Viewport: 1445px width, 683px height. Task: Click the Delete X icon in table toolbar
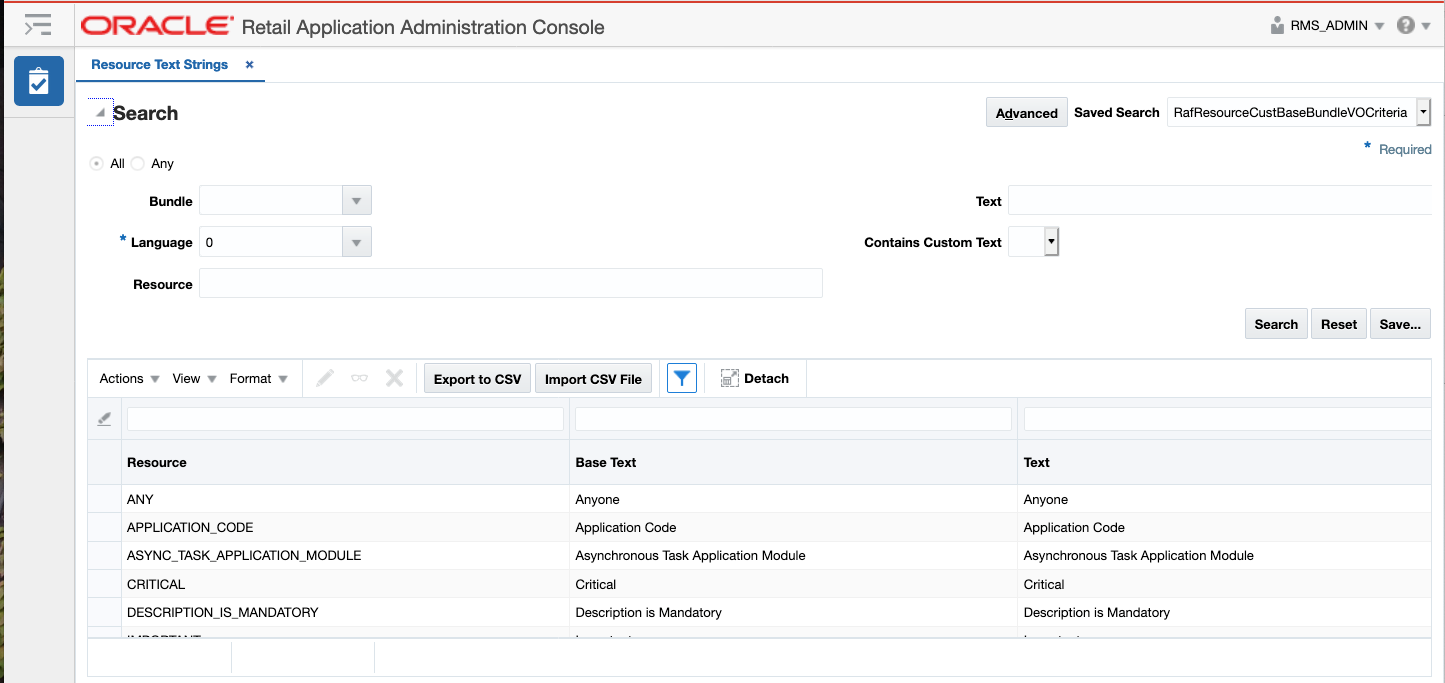(x=394, y=377)
